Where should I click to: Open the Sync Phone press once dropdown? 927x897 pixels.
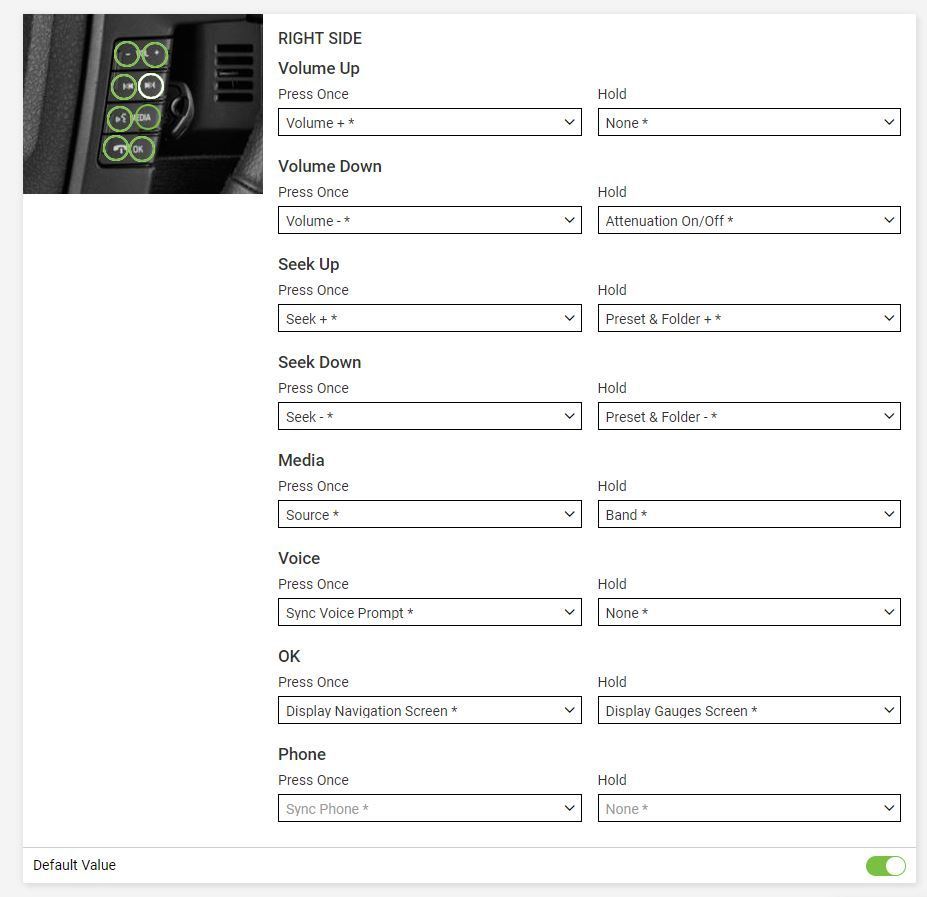point(429,808)
